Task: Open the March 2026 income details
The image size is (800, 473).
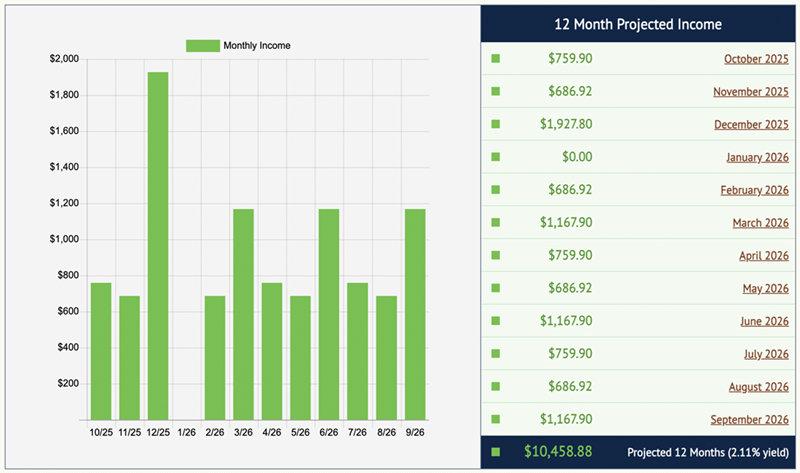Action: point(758,223)
